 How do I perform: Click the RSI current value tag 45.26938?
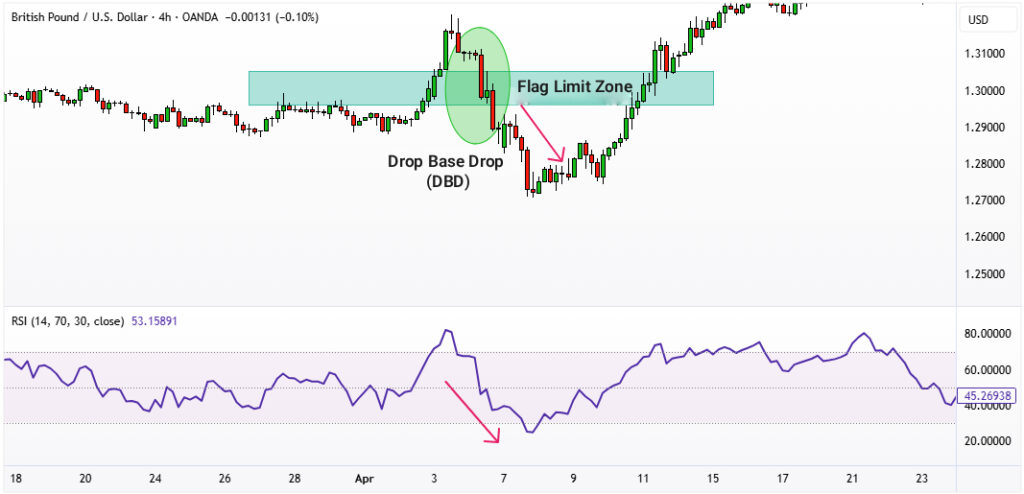tap(988, 396)
